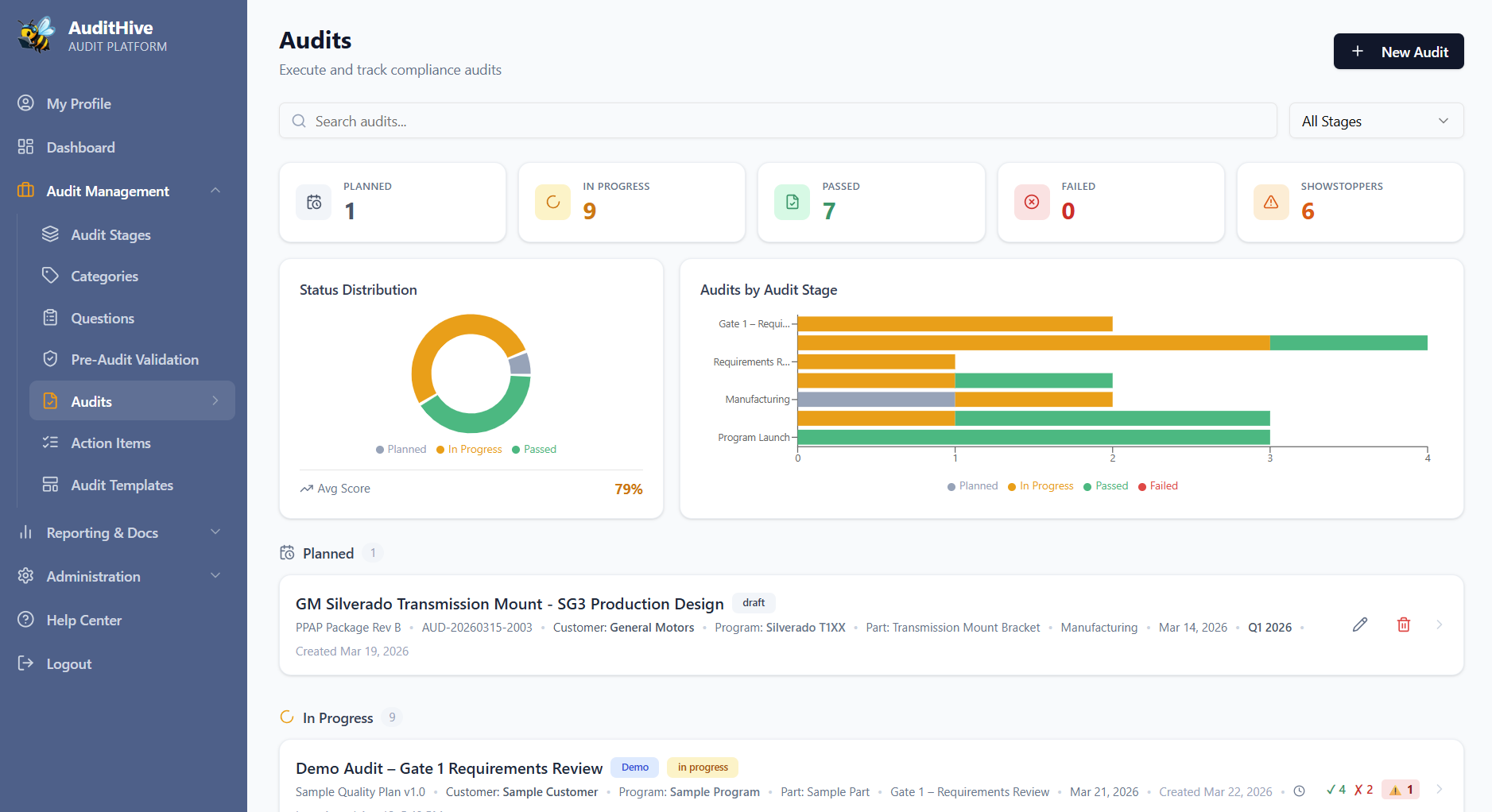Click the pencil edit icon for GM Silverado audit
Image resolution: width=1492 pixels, height=812 pixels.
pos(1359,624)
